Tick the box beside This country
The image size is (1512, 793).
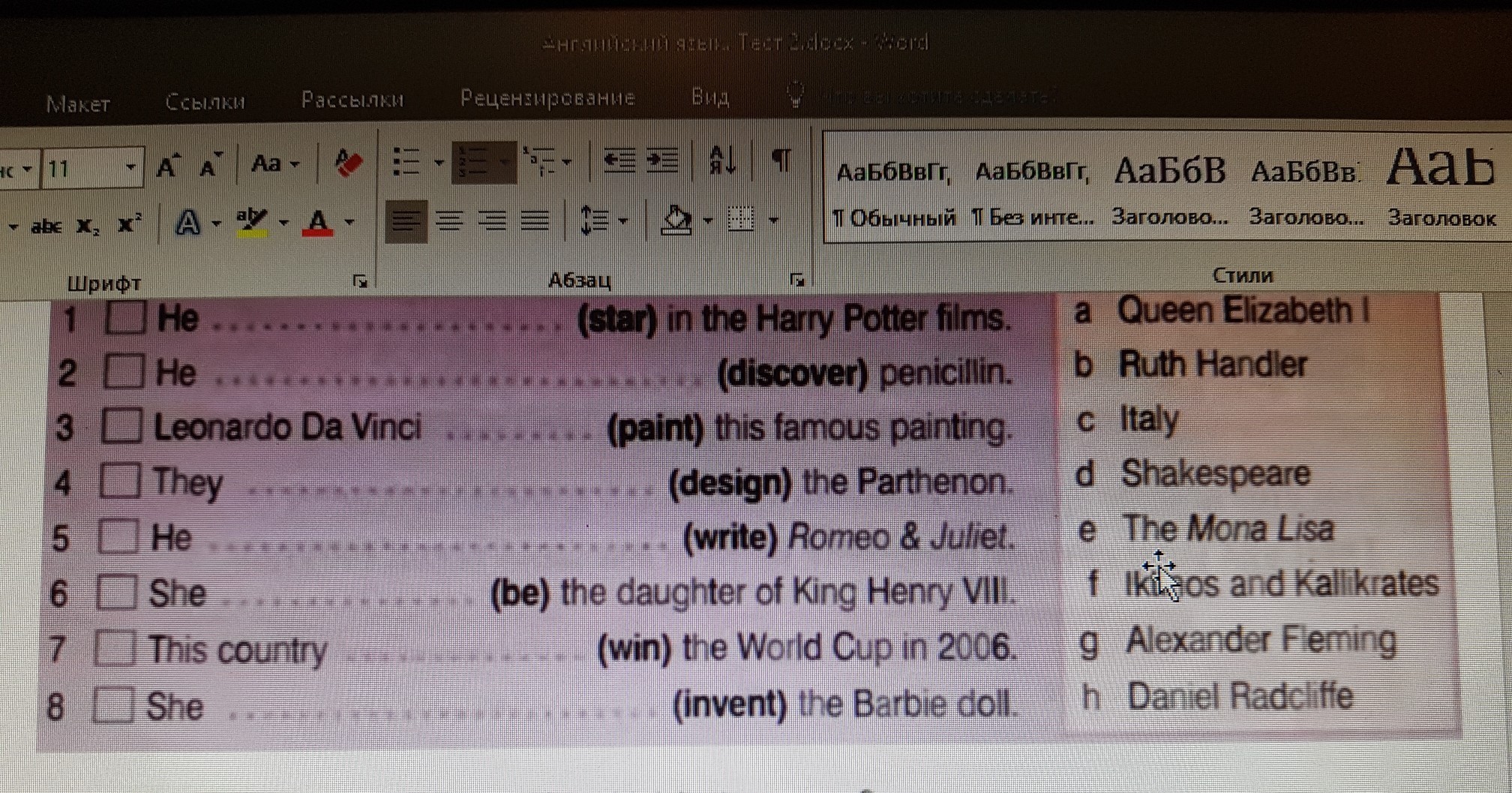(115, 649)
